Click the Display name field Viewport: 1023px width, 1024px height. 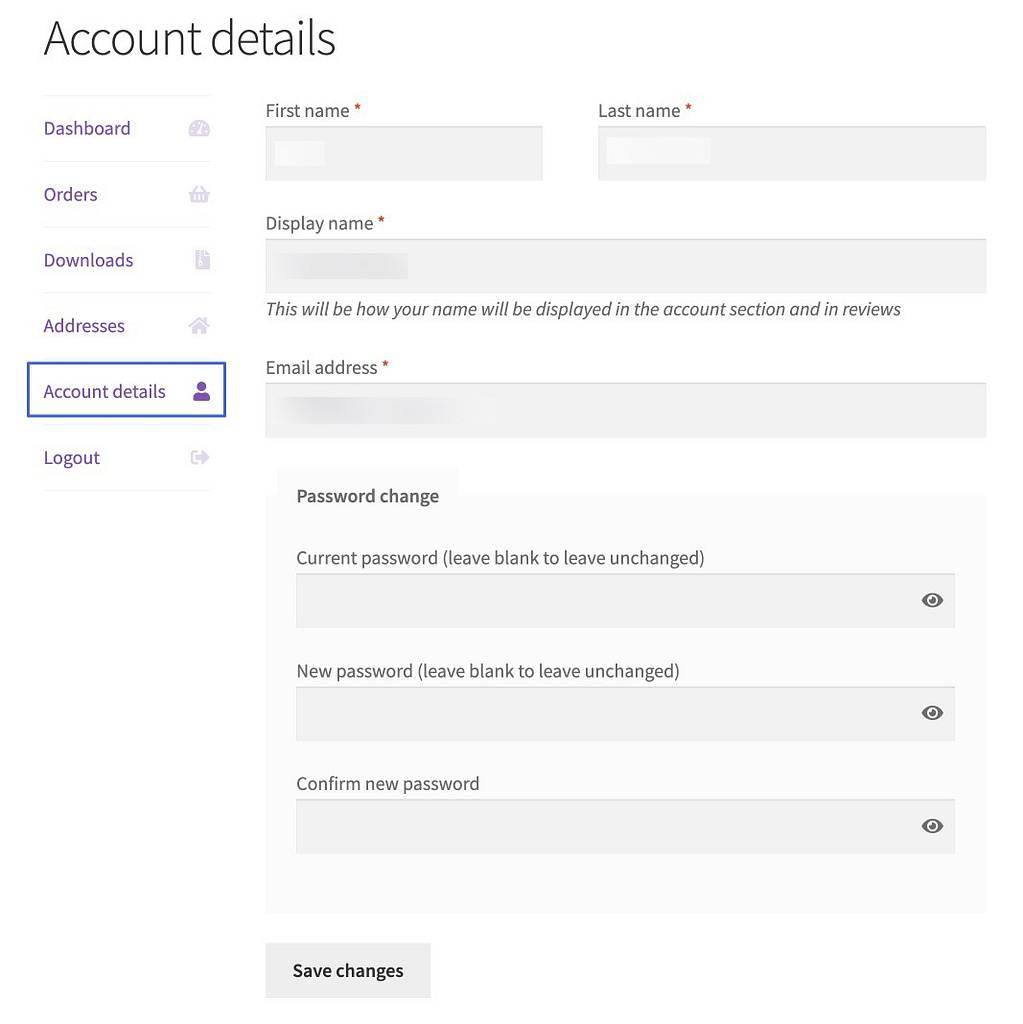click(625, 266)
